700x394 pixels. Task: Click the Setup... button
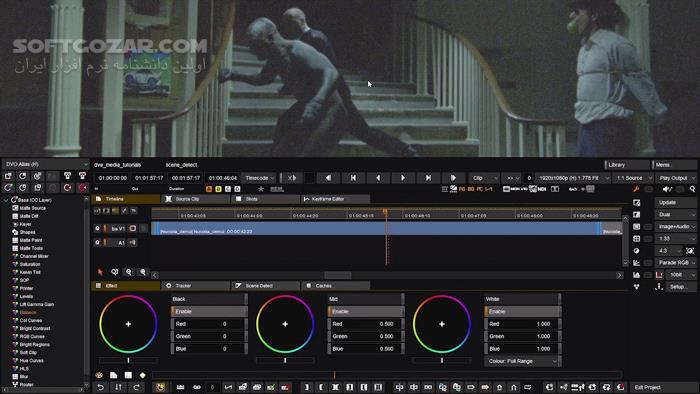682,287
